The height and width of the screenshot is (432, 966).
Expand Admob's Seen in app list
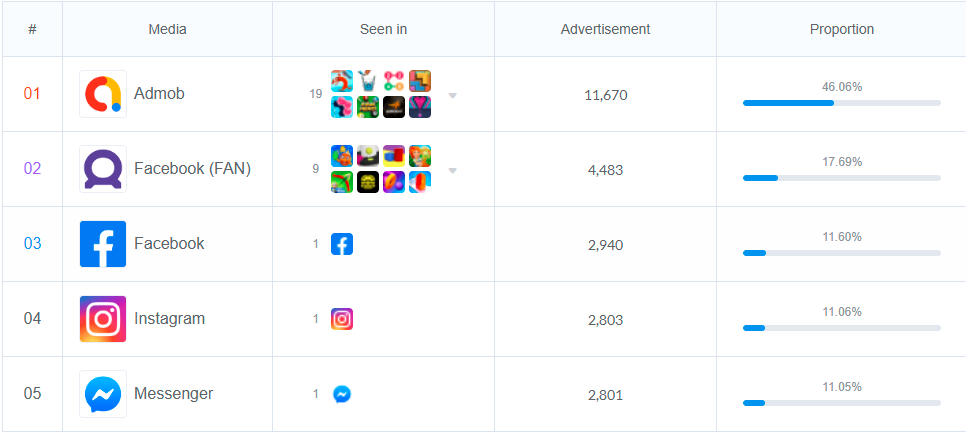(x=452, y=96)
